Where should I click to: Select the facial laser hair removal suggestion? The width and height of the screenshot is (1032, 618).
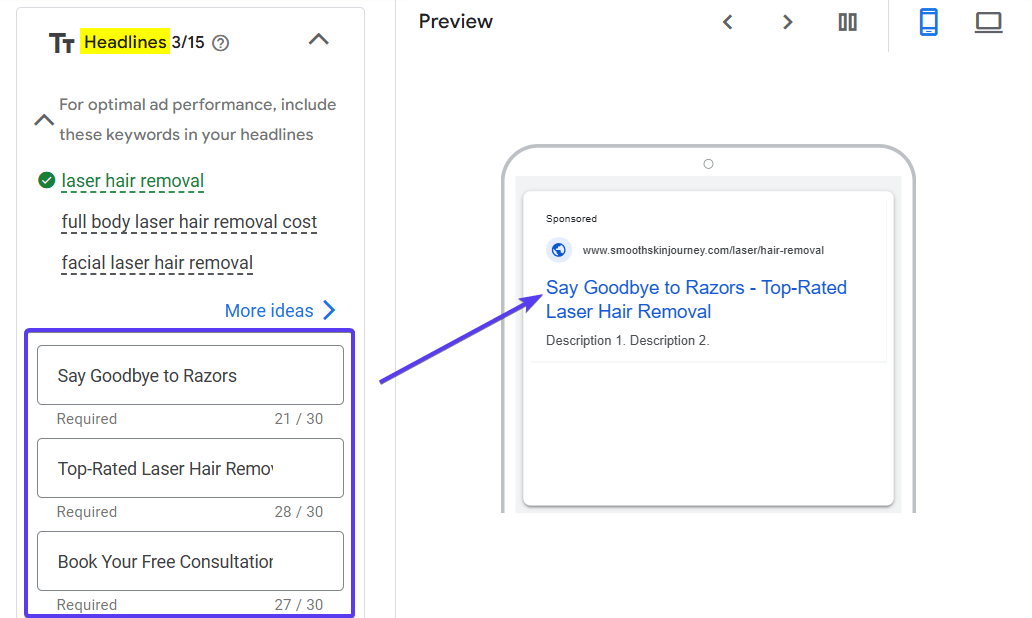point(157,263)
